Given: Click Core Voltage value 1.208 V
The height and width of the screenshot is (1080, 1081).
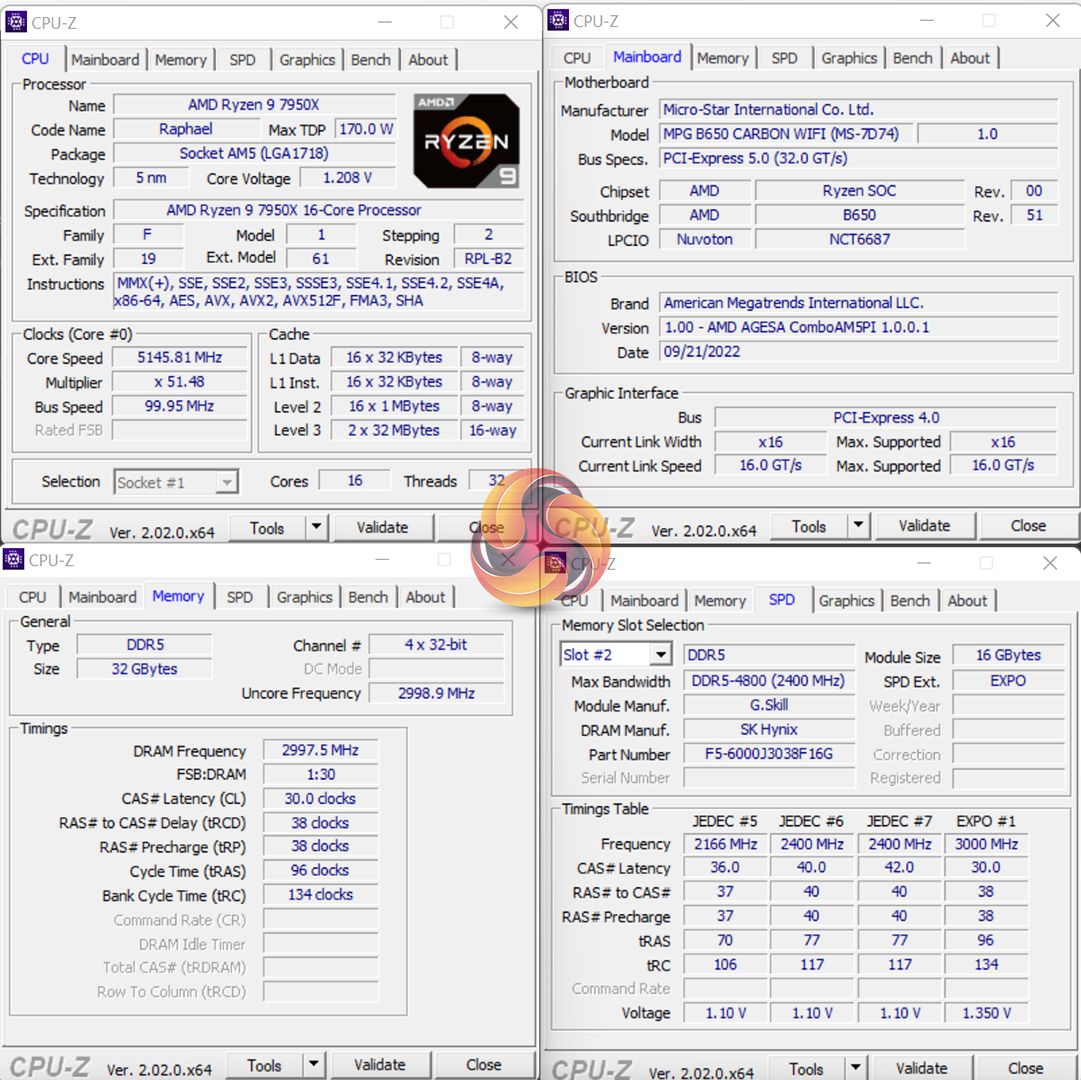Looking at the screenshot, I should pyautogui.click(x=347, y=178).
